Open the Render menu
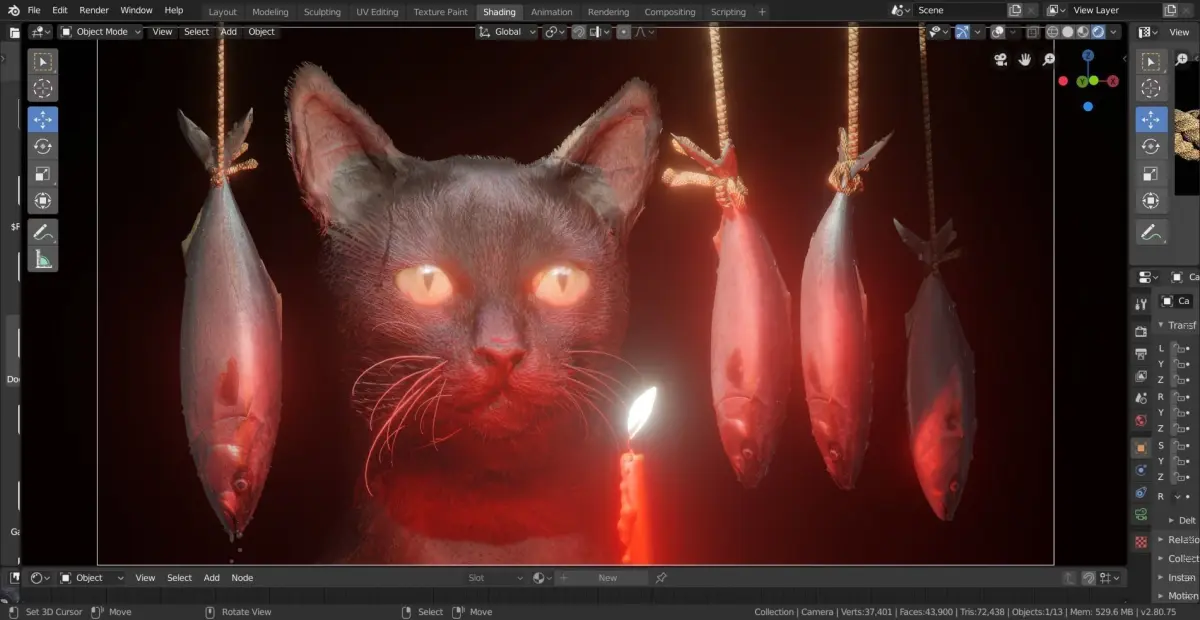Viewport: 1200px width, 620px height. click(94, 10)
